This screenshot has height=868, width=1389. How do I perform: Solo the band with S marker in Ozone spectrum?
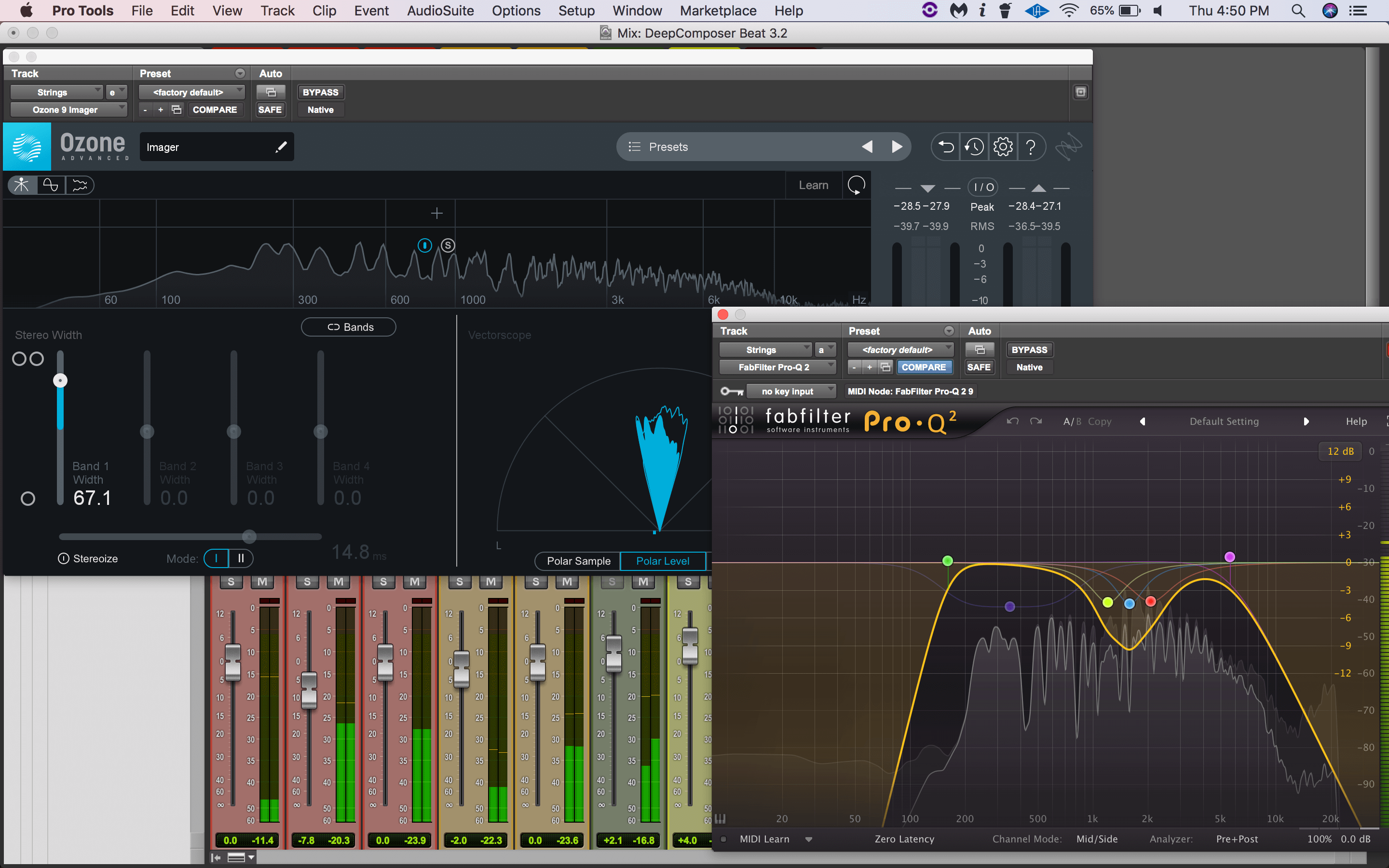448,246
